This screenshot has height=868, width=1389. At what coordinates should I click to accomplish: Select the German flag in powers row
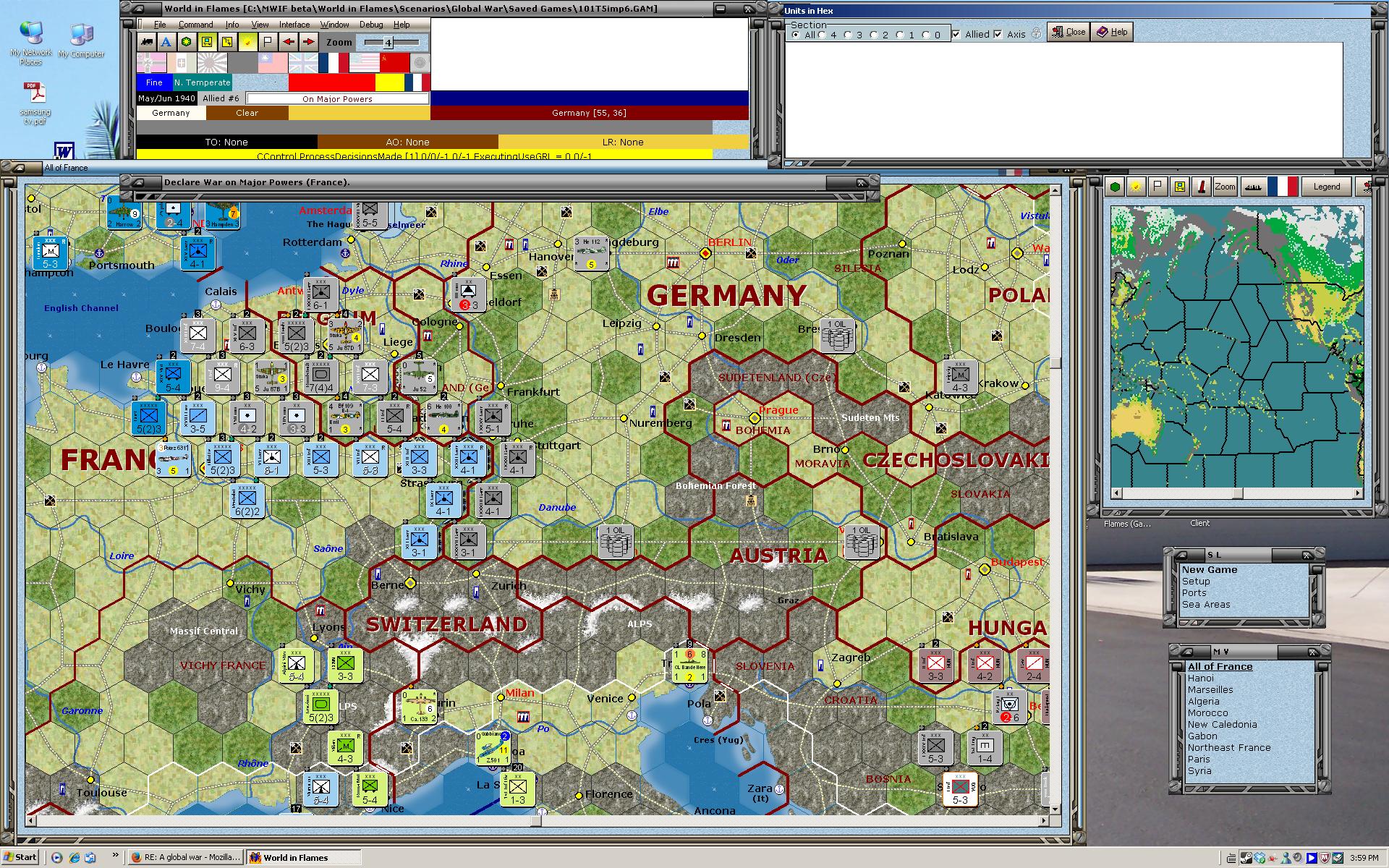click(x=151, y=63)
